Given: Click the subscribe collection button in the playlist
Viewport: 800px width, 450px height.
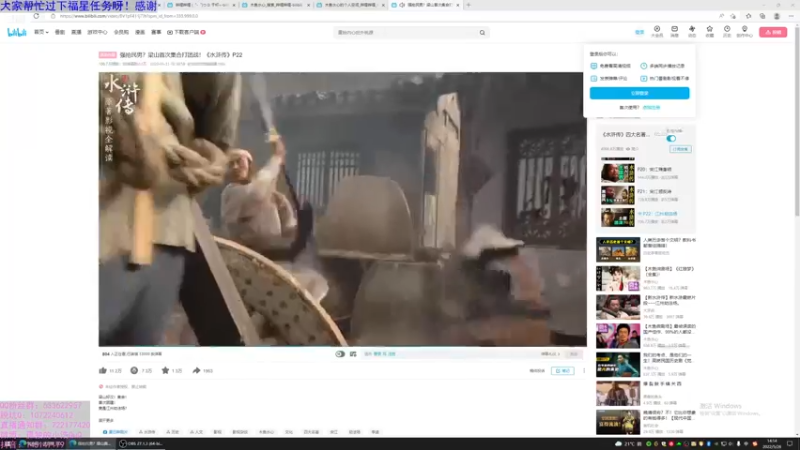Looking at the screenshot, I should 681,149.
